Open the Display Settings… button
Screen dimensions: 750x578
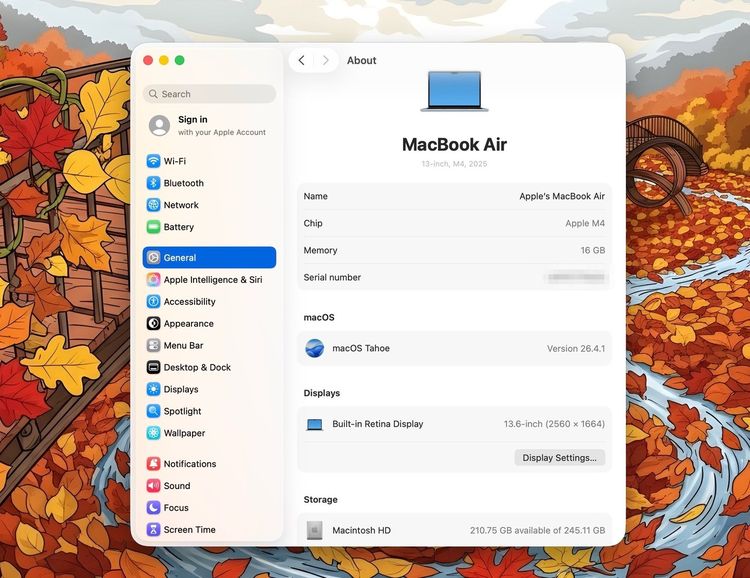coord(560,457)
